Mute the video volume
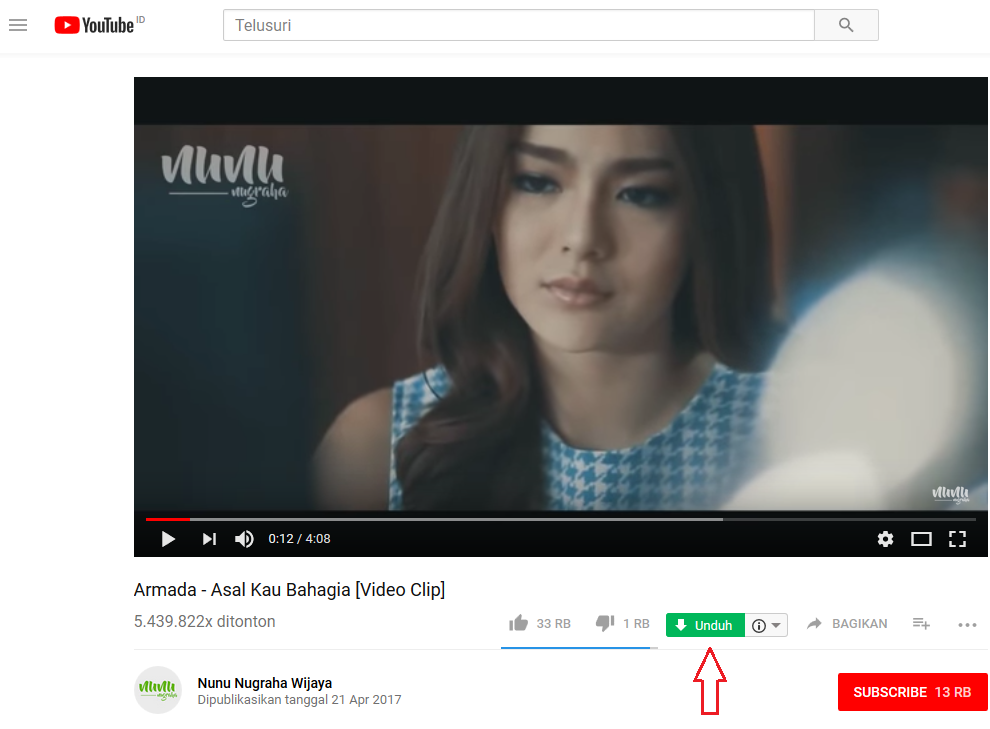 [x=244, y=539]
